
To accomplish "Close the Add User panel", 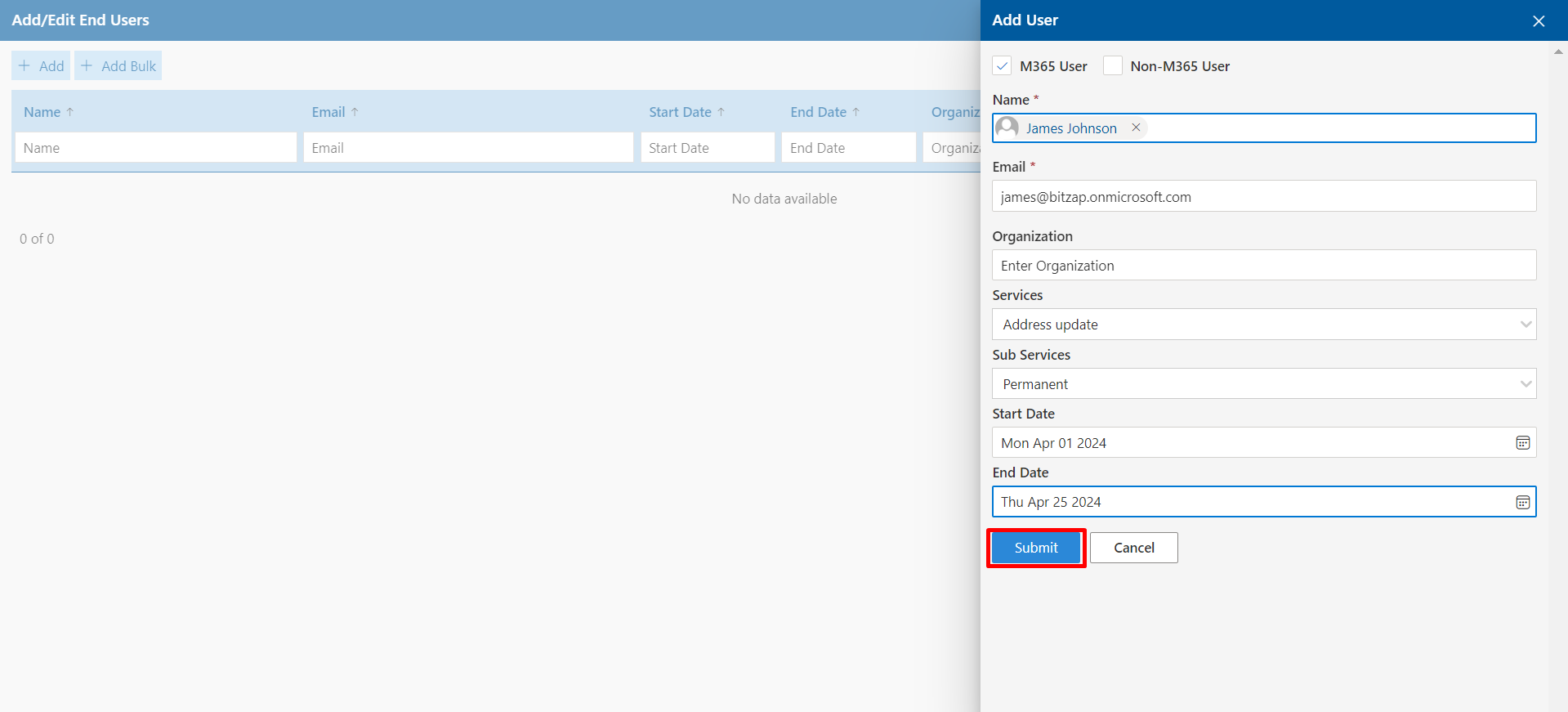I will click(x=1539, y=20).
